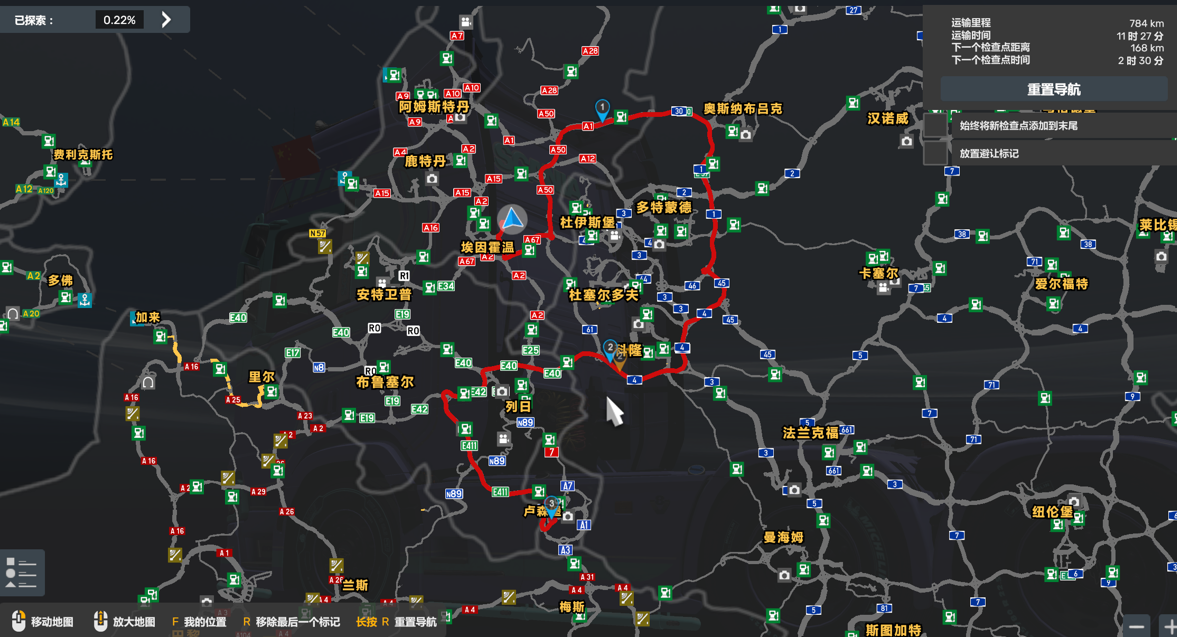The height and width of the screenshot is (637, 1177).
Task: Click the 多特蒙德 city label
Action: pos(664,207)
